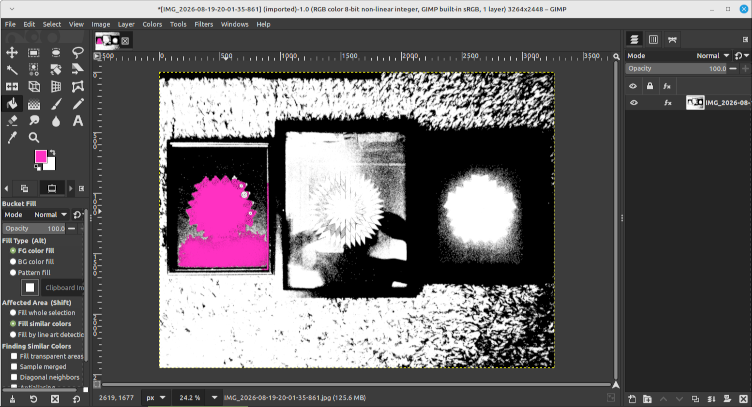This screenshot has width=752, height=407.
Task: Select the Eraser tool
Action: click(12, 121)
